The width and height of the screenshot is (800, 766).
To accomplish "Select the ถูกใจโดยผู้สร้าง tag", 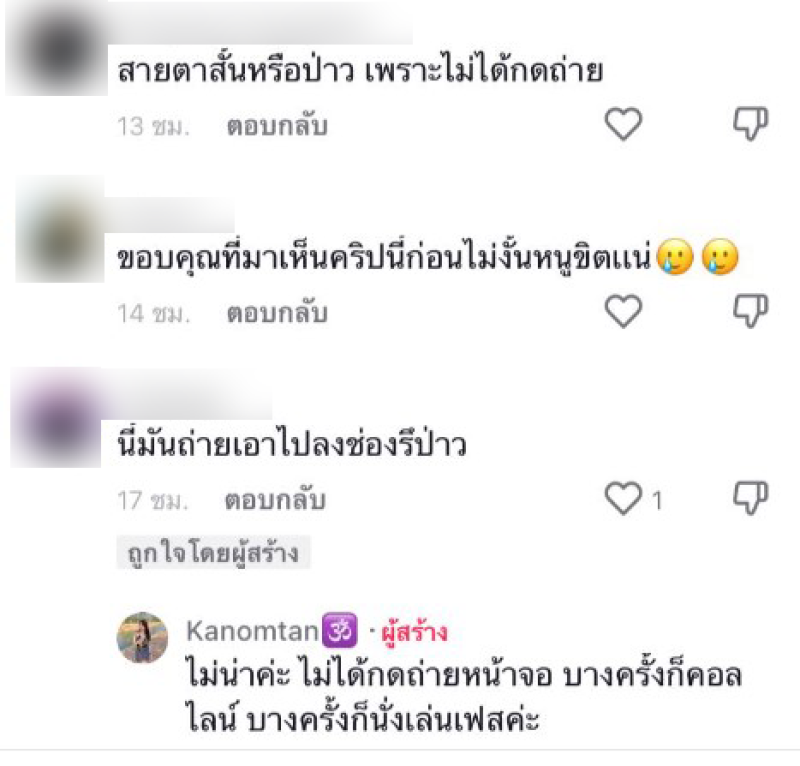I will [213, 553].
